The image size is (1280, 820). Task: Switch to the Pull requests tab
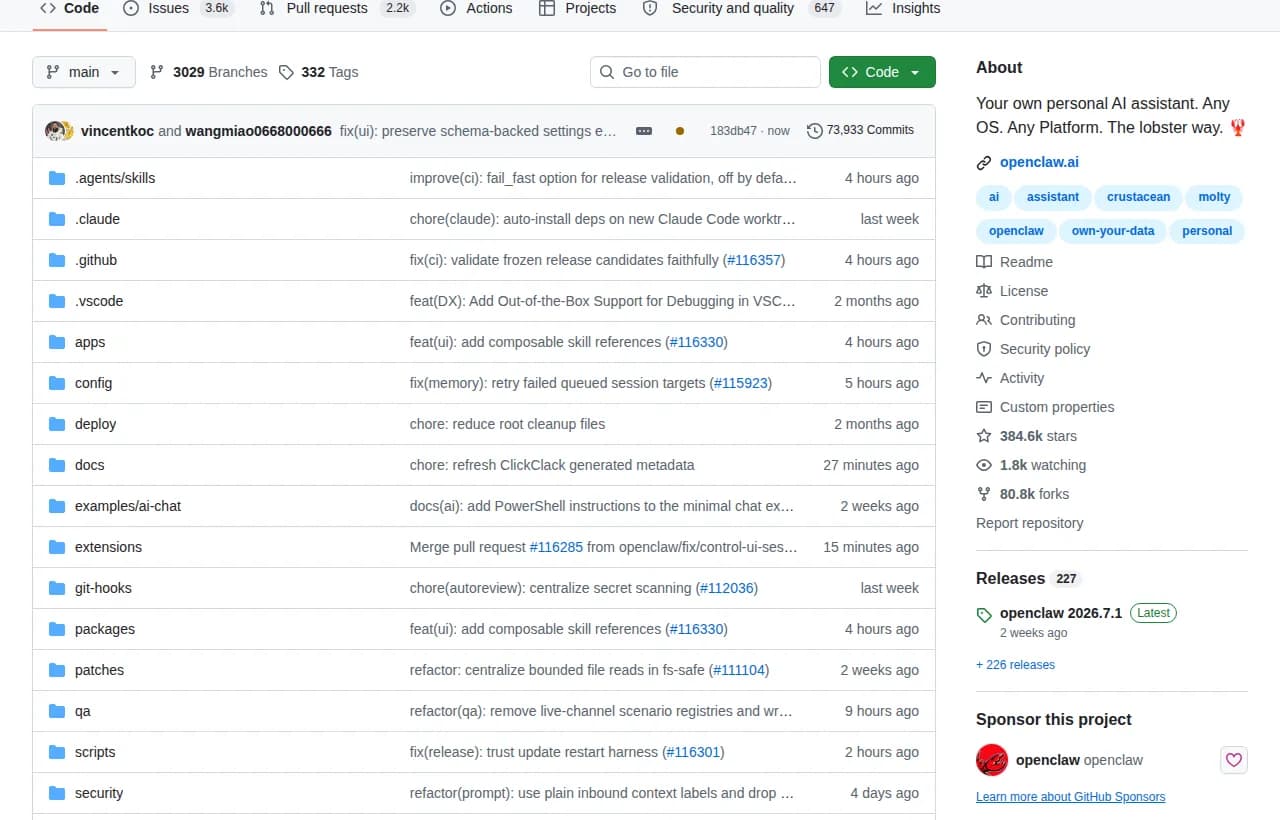pyautogui.click(x=337, y=8)
